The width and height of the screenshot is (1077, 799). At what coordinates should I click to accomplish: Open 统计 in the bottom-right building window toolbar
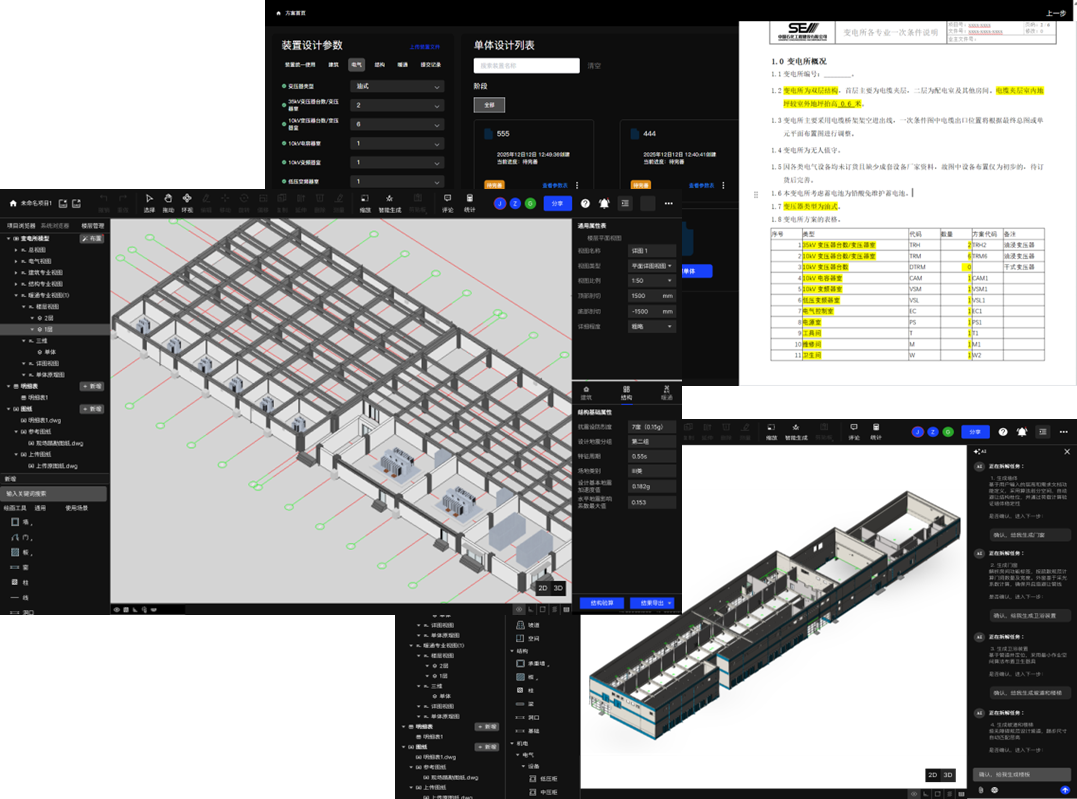pyautogui.click(x=876, y=431)
